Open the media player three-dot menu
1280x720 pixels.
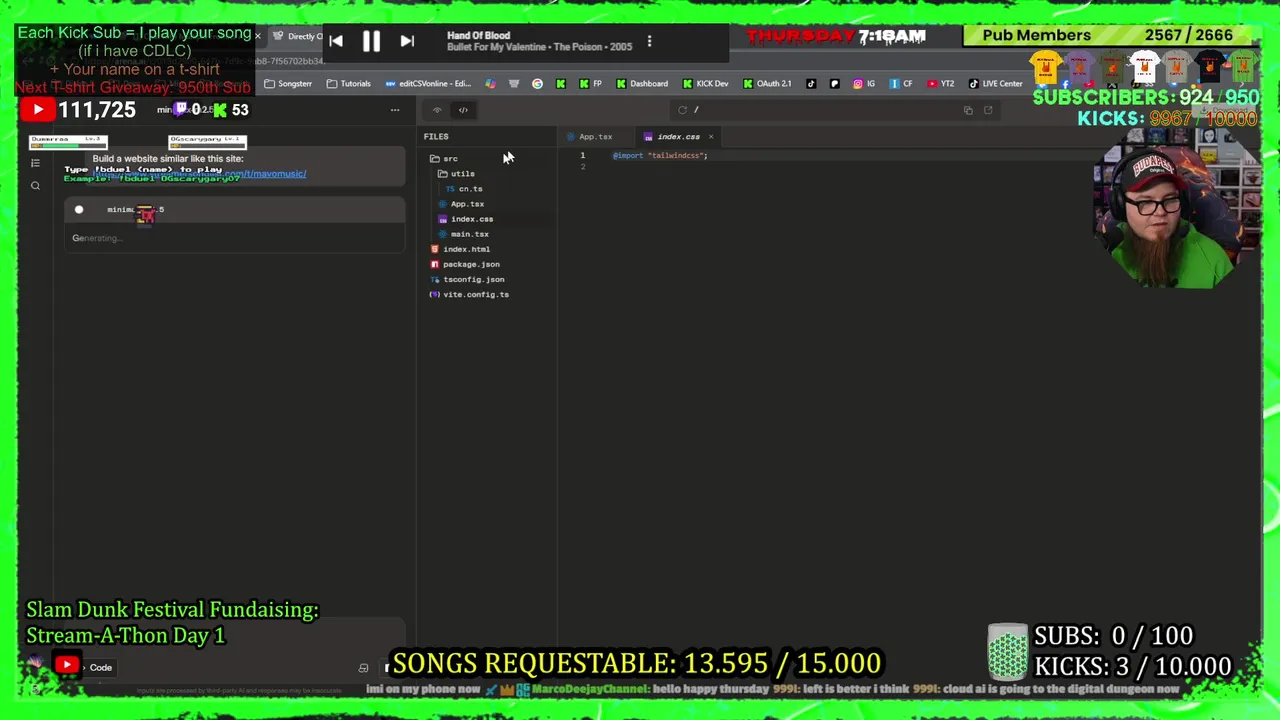tap(649, 41)
